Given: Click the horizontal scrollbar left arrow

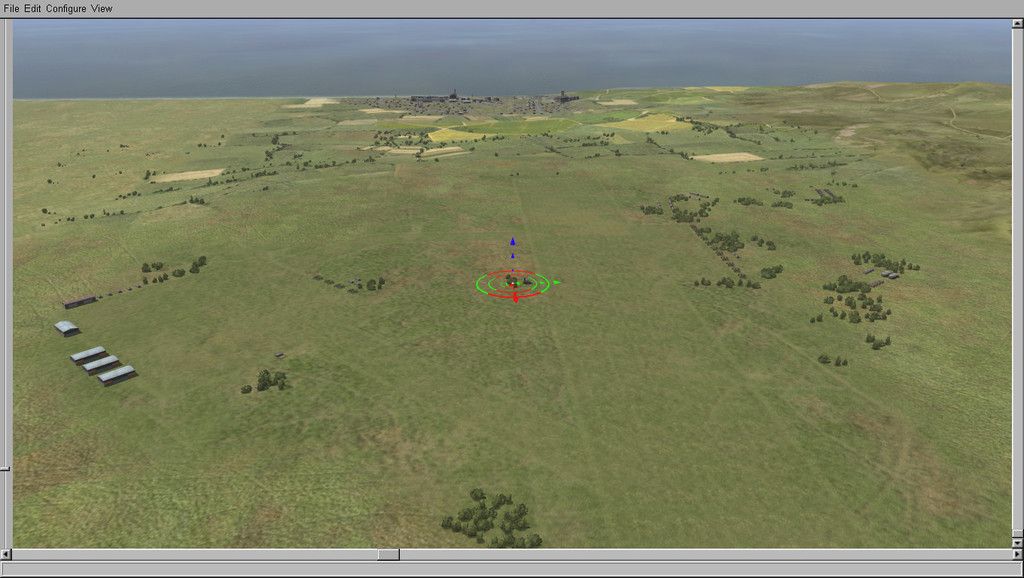Looking at the screenshot, I should coord(6,554).
